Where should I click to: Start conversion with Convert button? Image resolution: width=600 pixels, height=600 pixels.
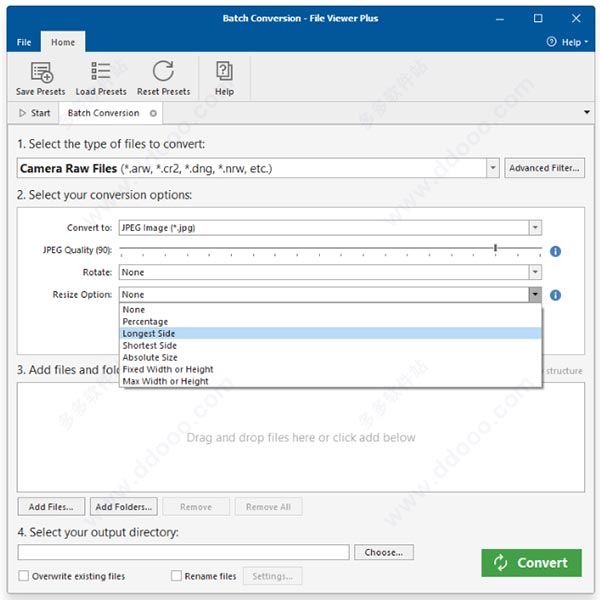pos(531,562)
